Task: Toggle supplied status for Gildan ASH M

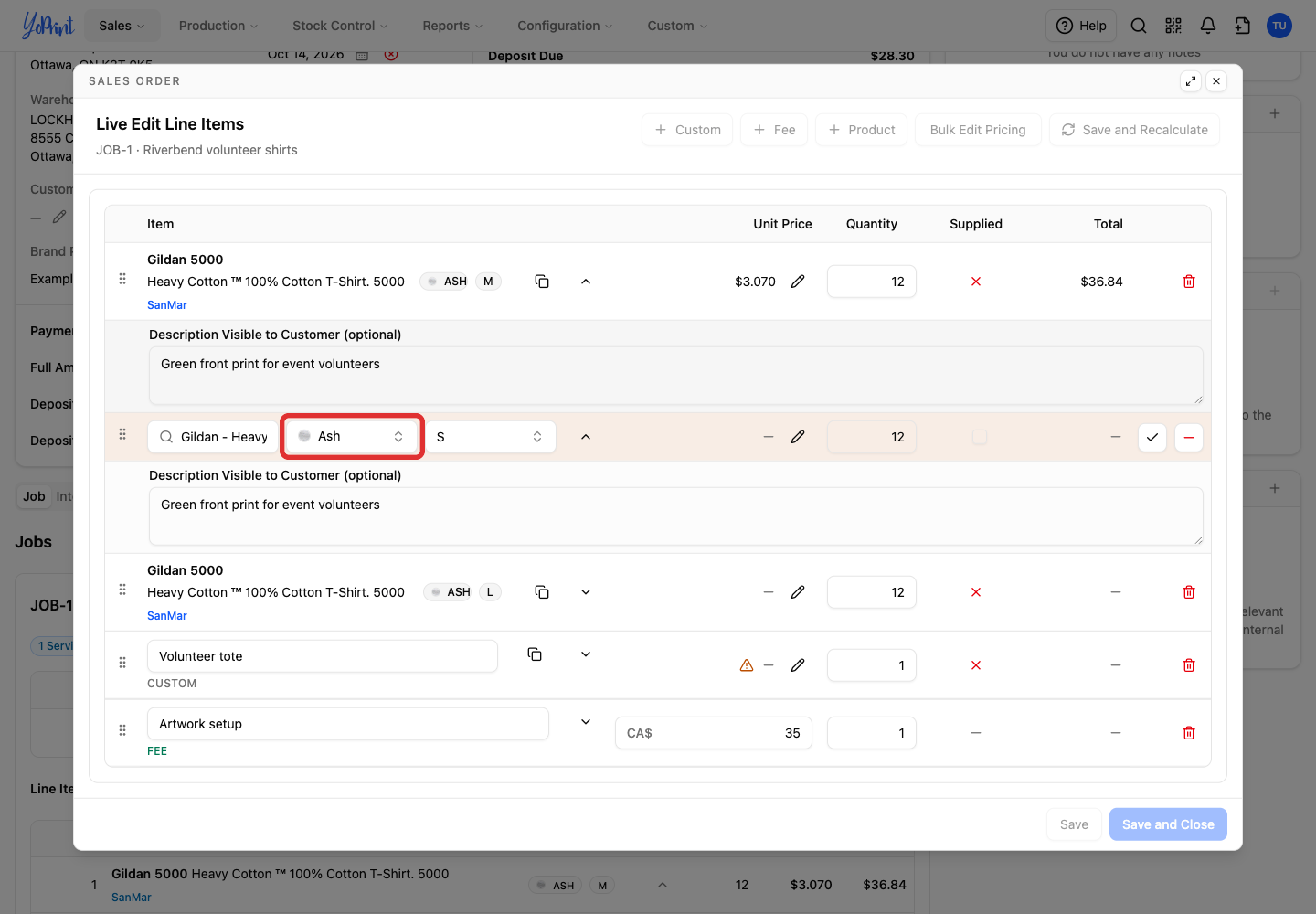Action: pos(976,282)
